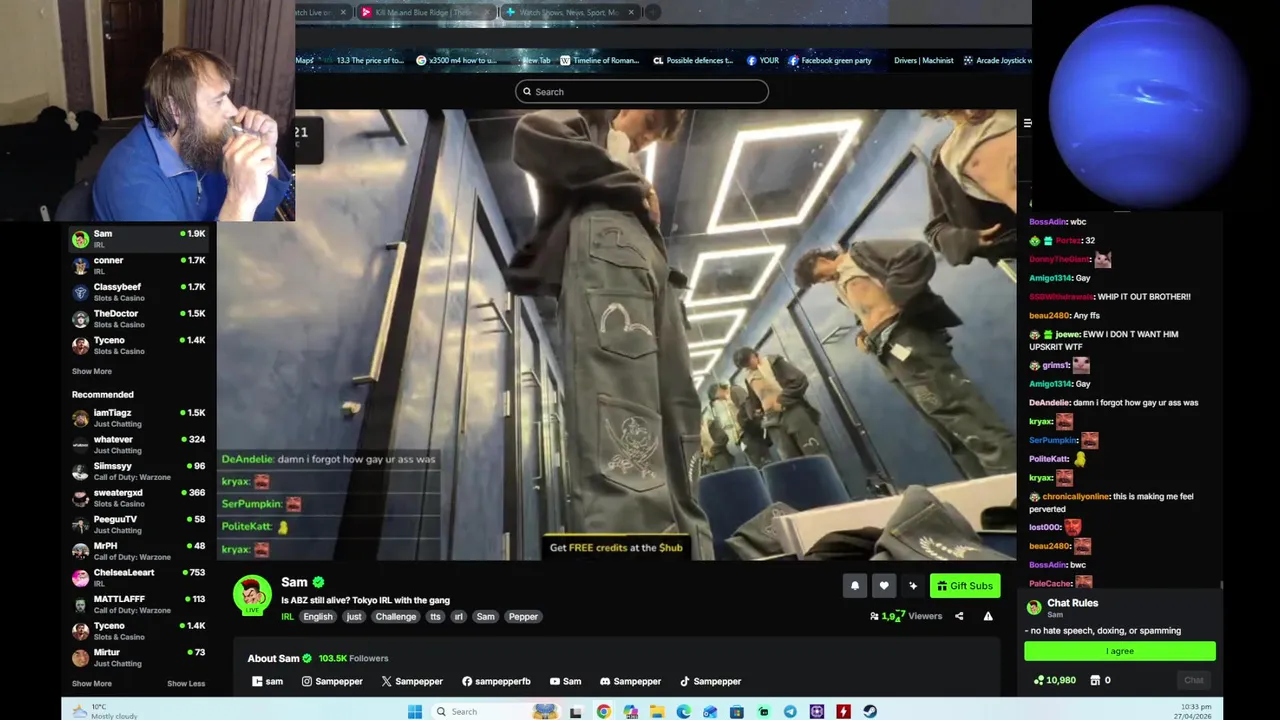Open Sampepper TikTok link
This screenshot has width=1280, height=720.
click(711, 681)
